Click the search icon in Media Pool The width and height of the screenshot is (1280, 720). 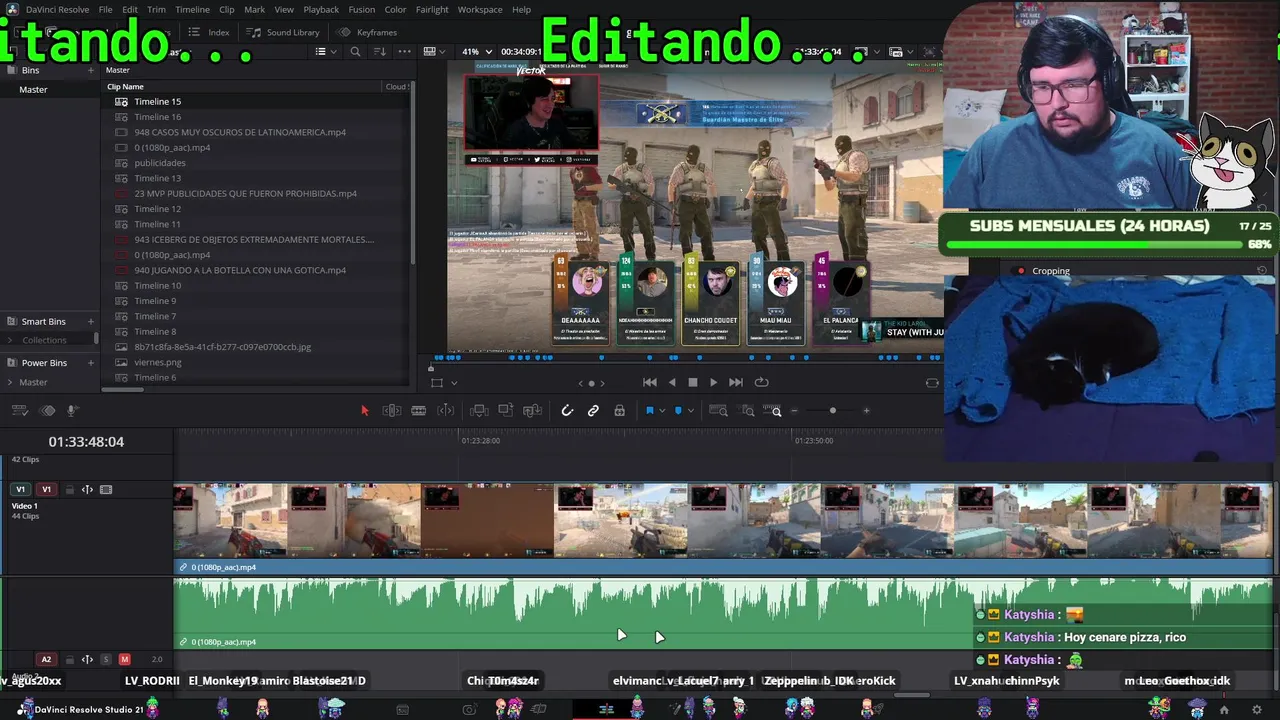[355, 52]
